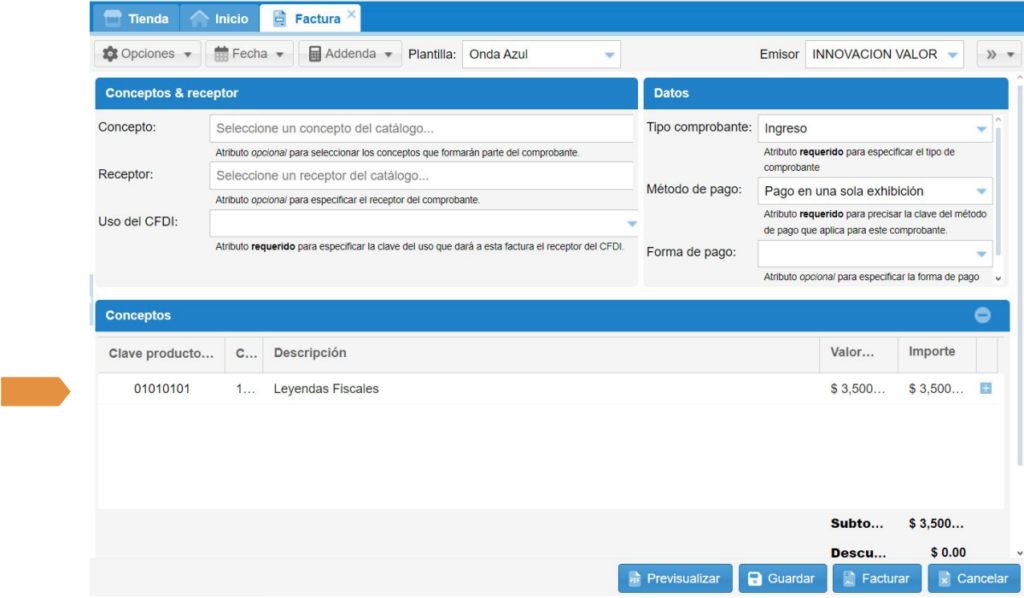Open the Método de pago dropdown
1024x598 pixels.
(x=981, y=191)
